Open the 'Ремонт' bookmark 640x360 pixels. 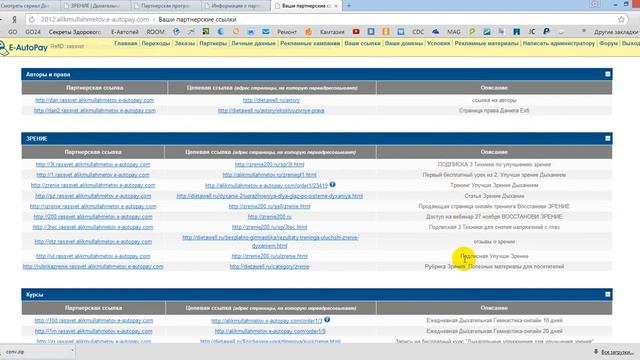pyautogui.click(x=287, y=31)
